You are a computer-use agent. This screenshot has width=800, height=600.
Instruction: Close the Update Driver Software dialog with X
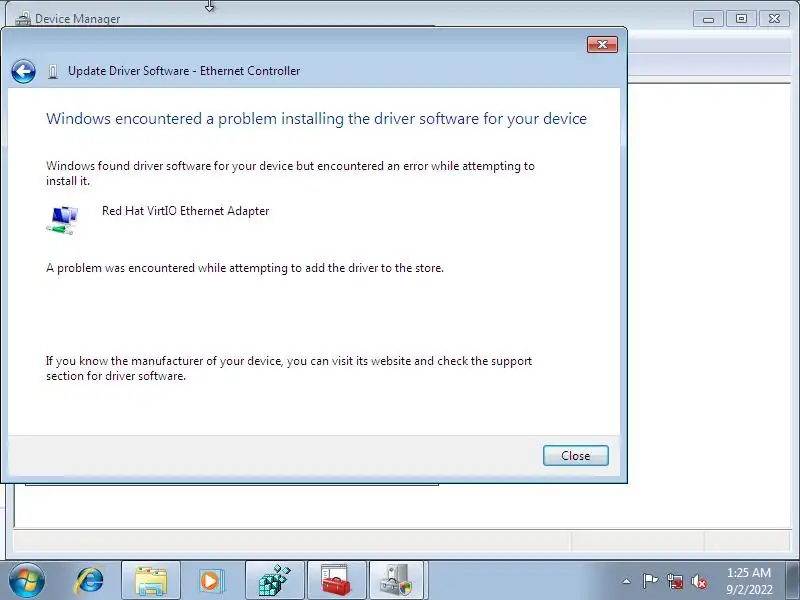click(602, 44)
